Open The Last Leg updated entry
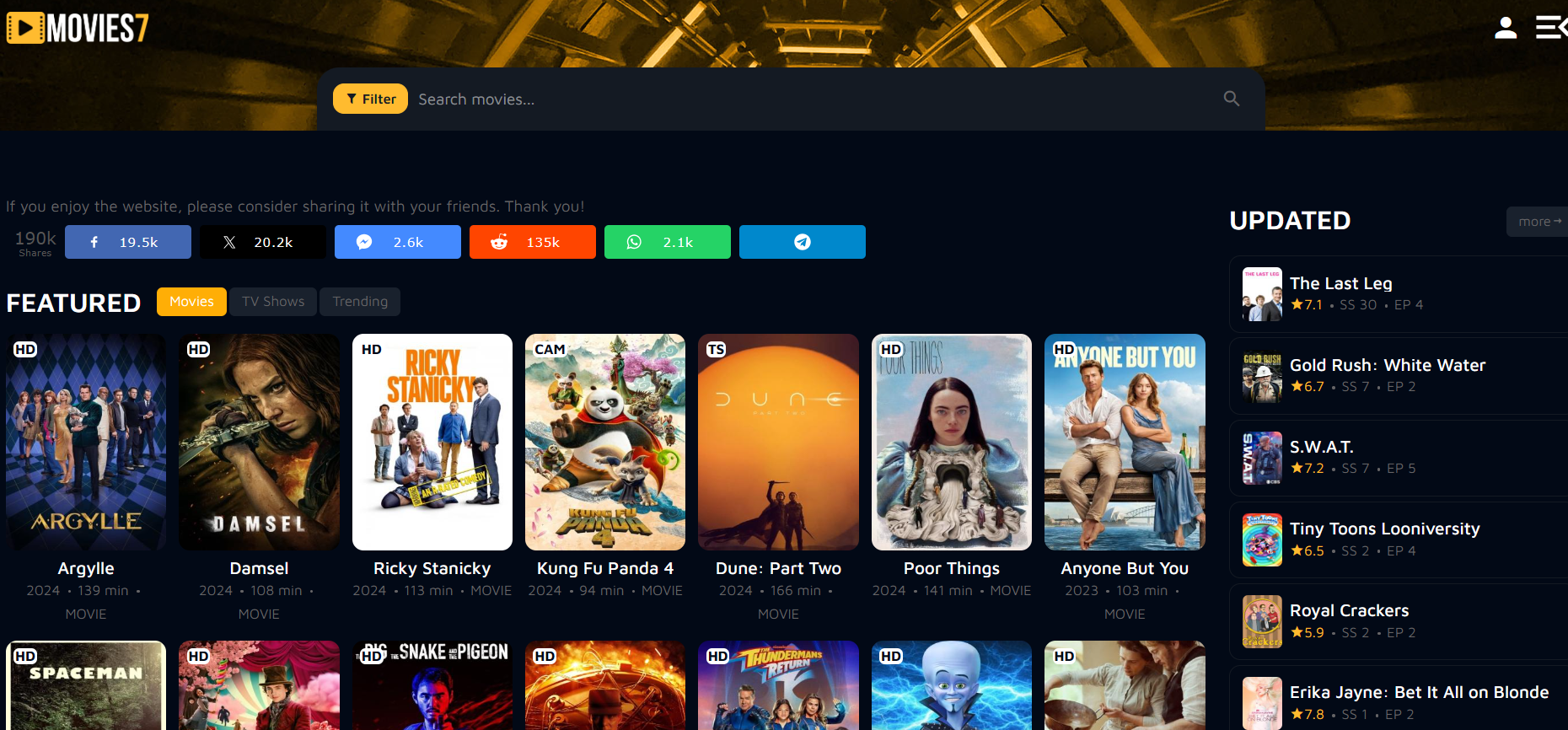The image size is (1568, 730). pyautogui.click(x=1399, y=294)
